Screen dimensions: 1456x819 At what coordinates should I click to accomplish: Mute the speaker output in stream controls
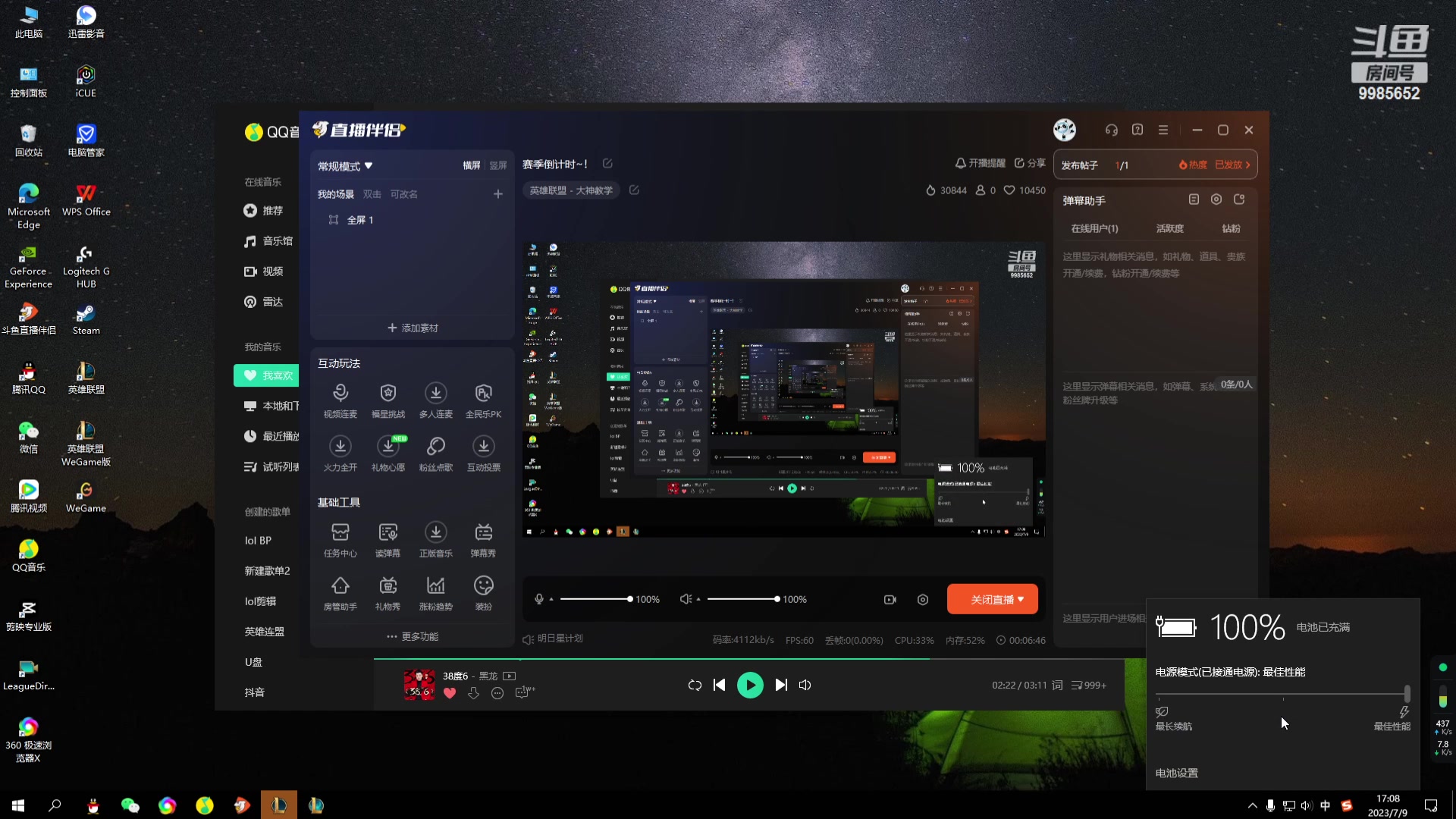click(686, 599)
